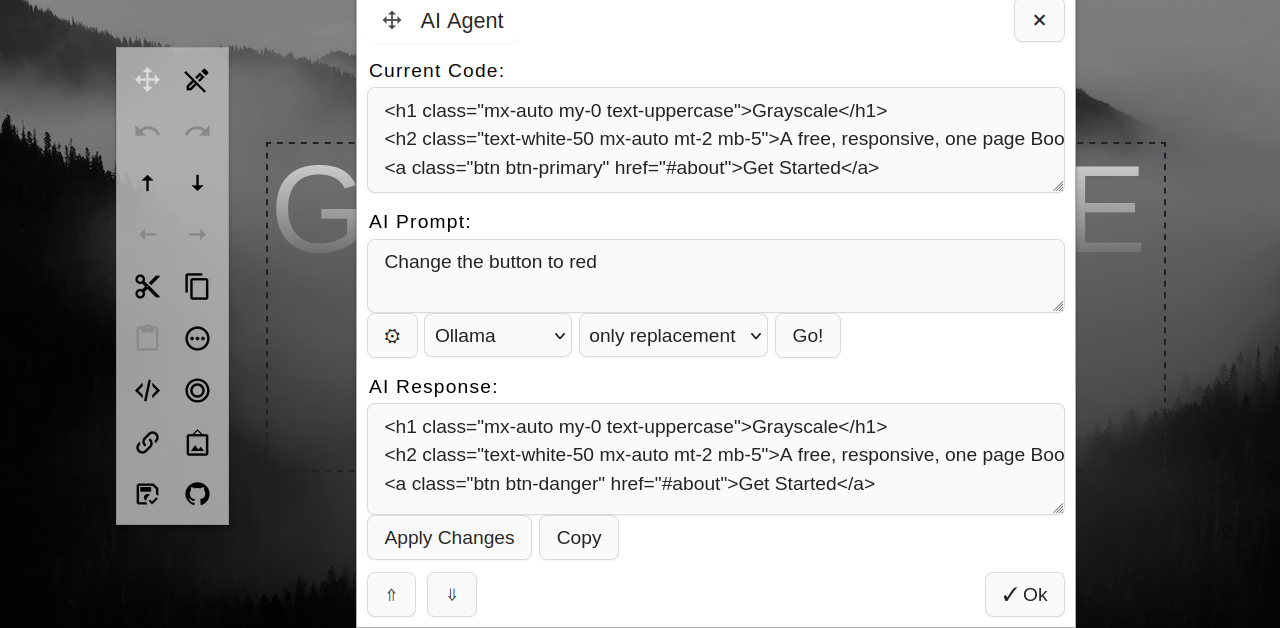Open the more options ellipsis icon
The height and width of the screenshot is (628, 1280).
pos(197,338)
